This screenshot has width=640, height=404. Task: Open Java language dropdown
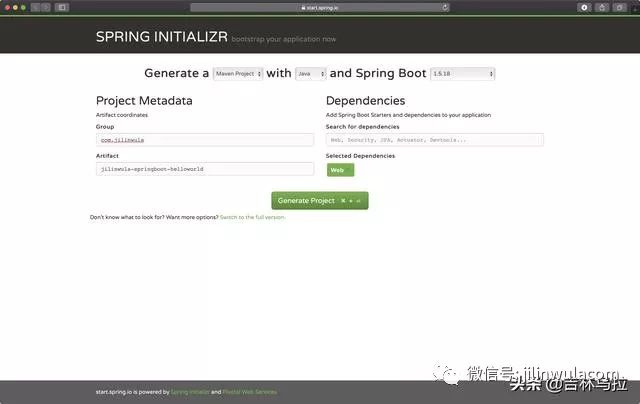pos(311,74)
